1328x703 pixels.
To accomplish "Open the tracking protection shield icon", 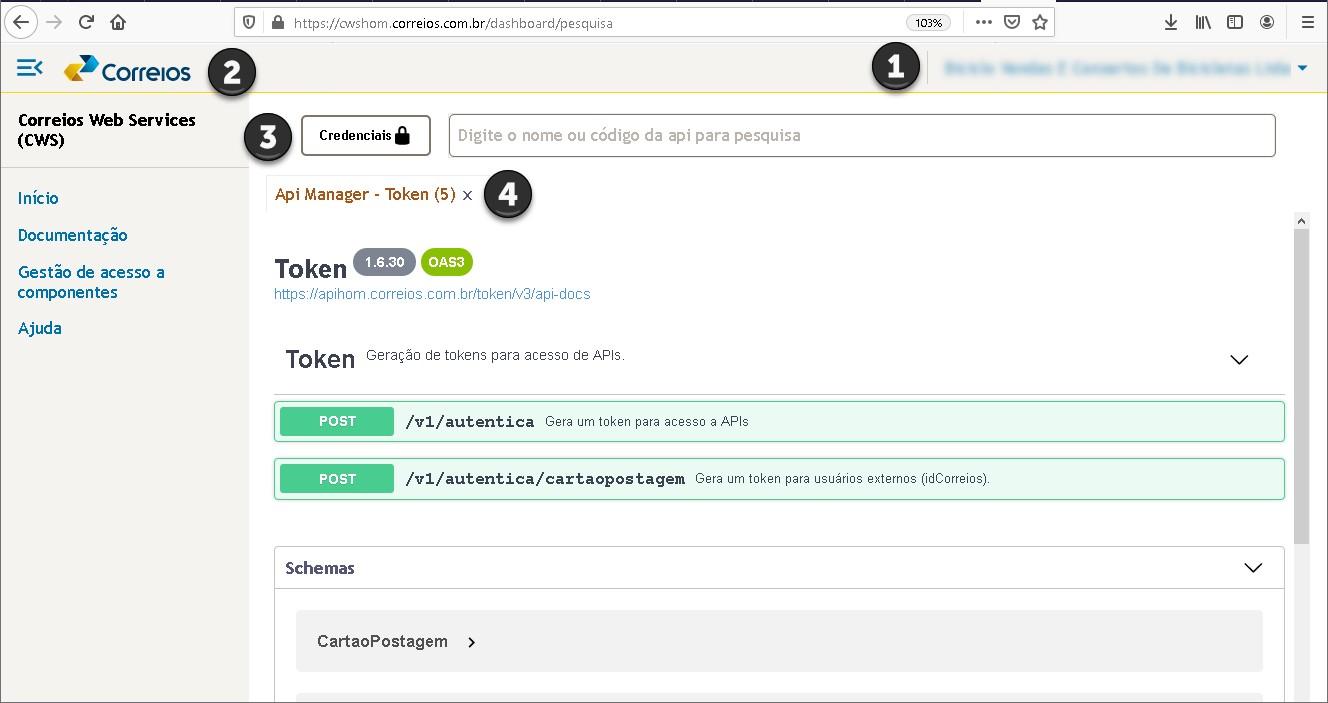I will (250, 22).
